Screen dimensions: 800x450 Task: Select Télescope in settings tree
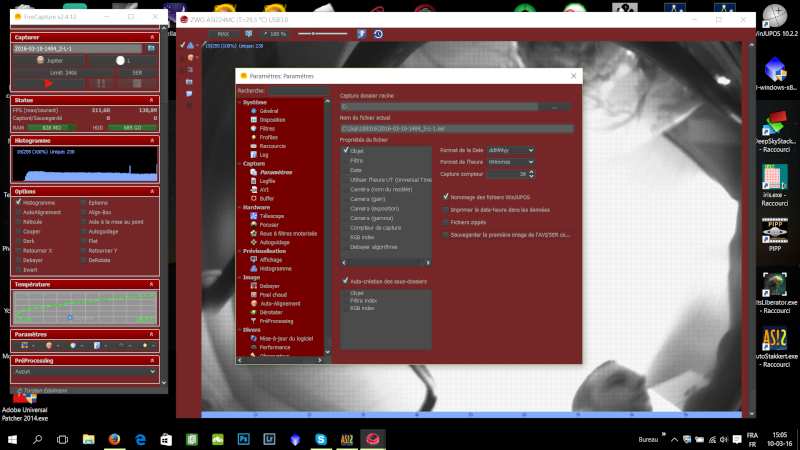coord(271,216)
